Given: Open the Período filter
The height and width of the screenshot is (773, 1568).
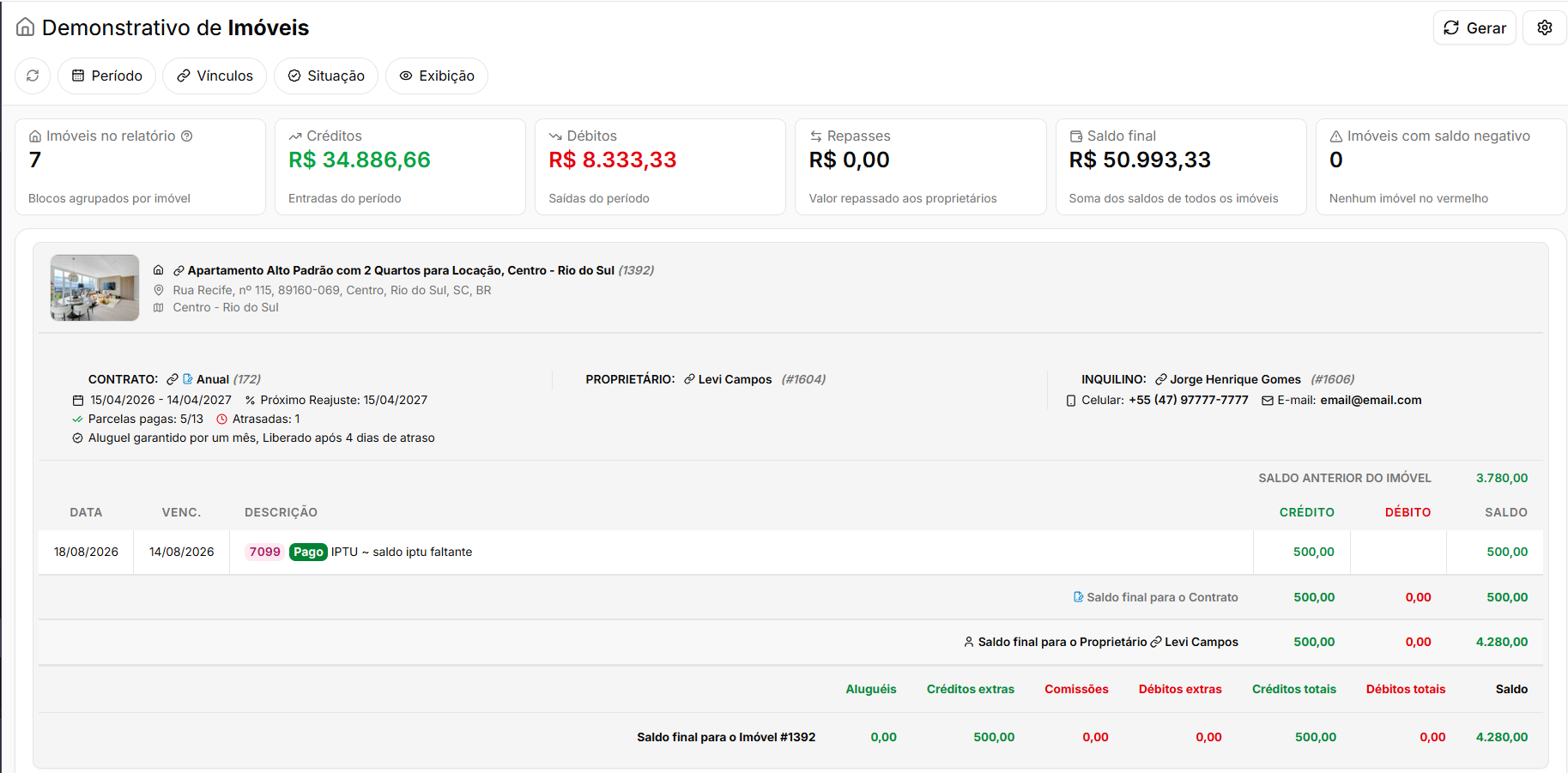Looking at the screenshot, I should pyautogui.click(x=106, y=75).
